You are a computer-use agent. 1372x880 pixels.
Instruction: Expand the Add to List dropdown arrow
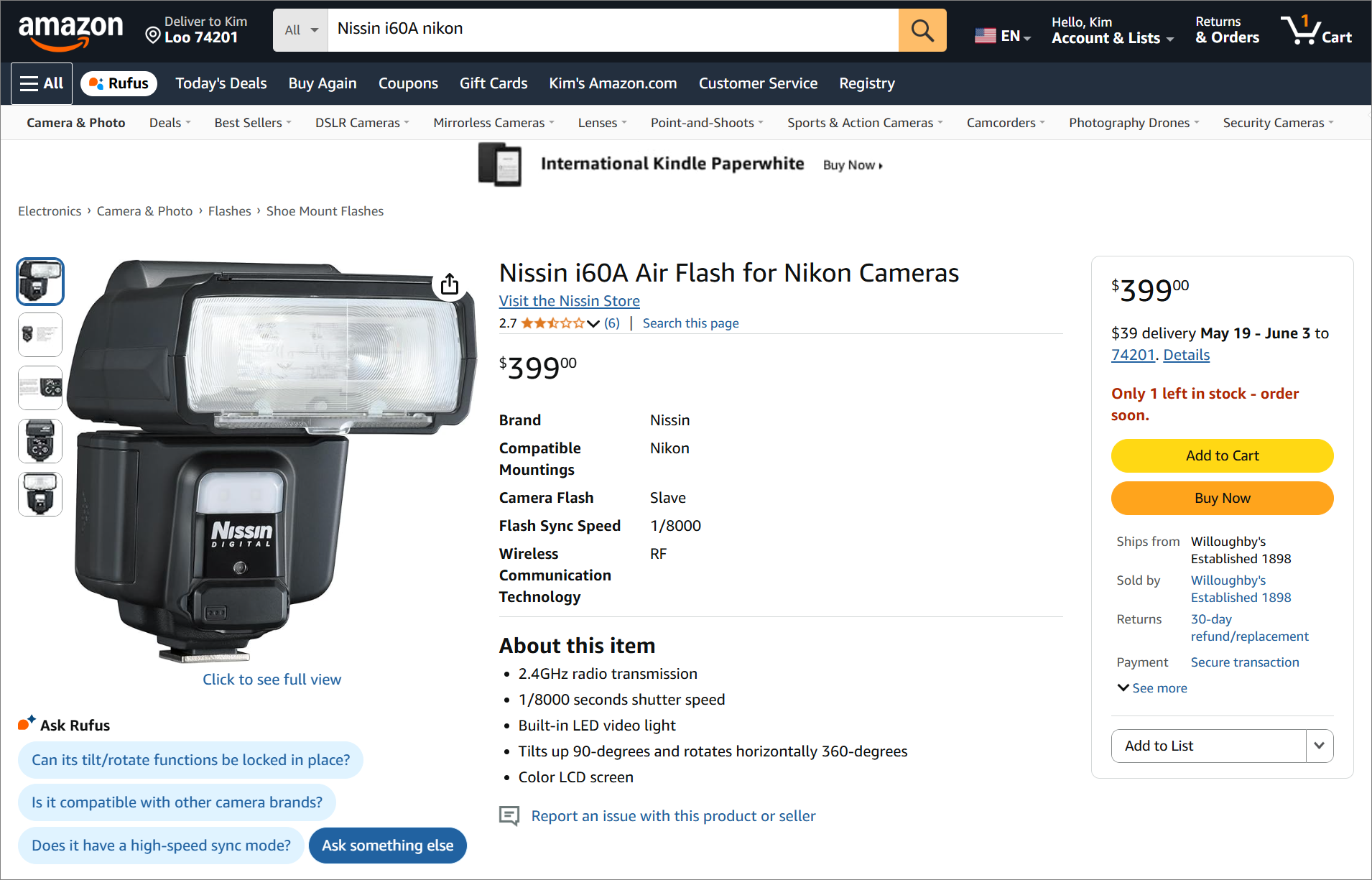click(1319, 746)
